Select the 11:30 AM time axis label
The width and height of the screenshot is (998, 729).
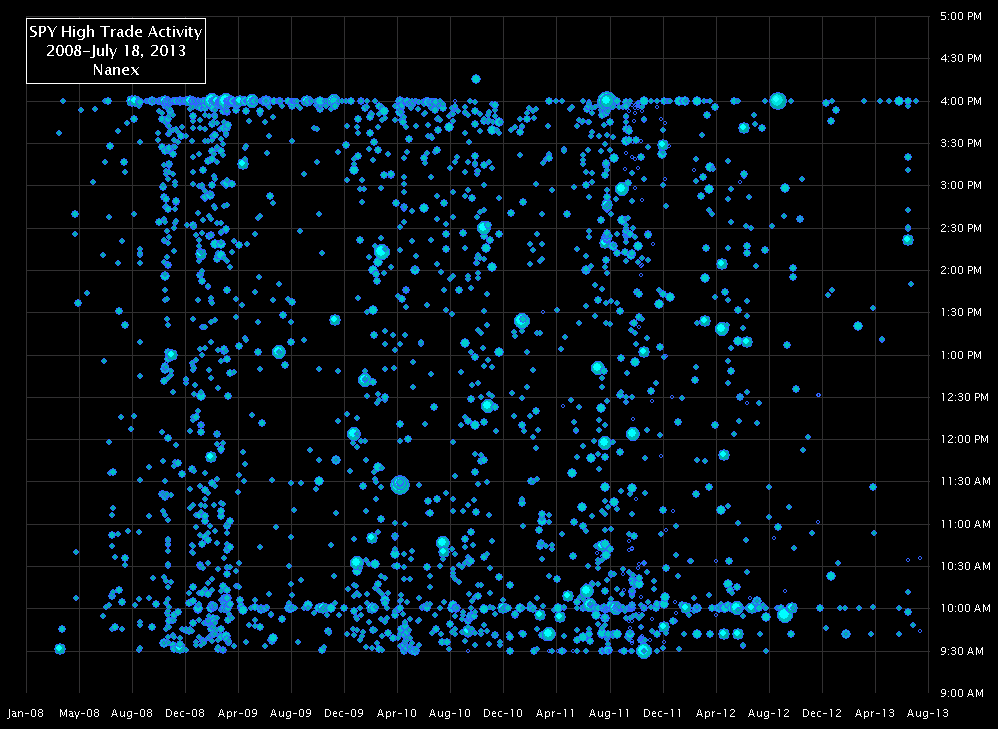(x=965, y=481)
